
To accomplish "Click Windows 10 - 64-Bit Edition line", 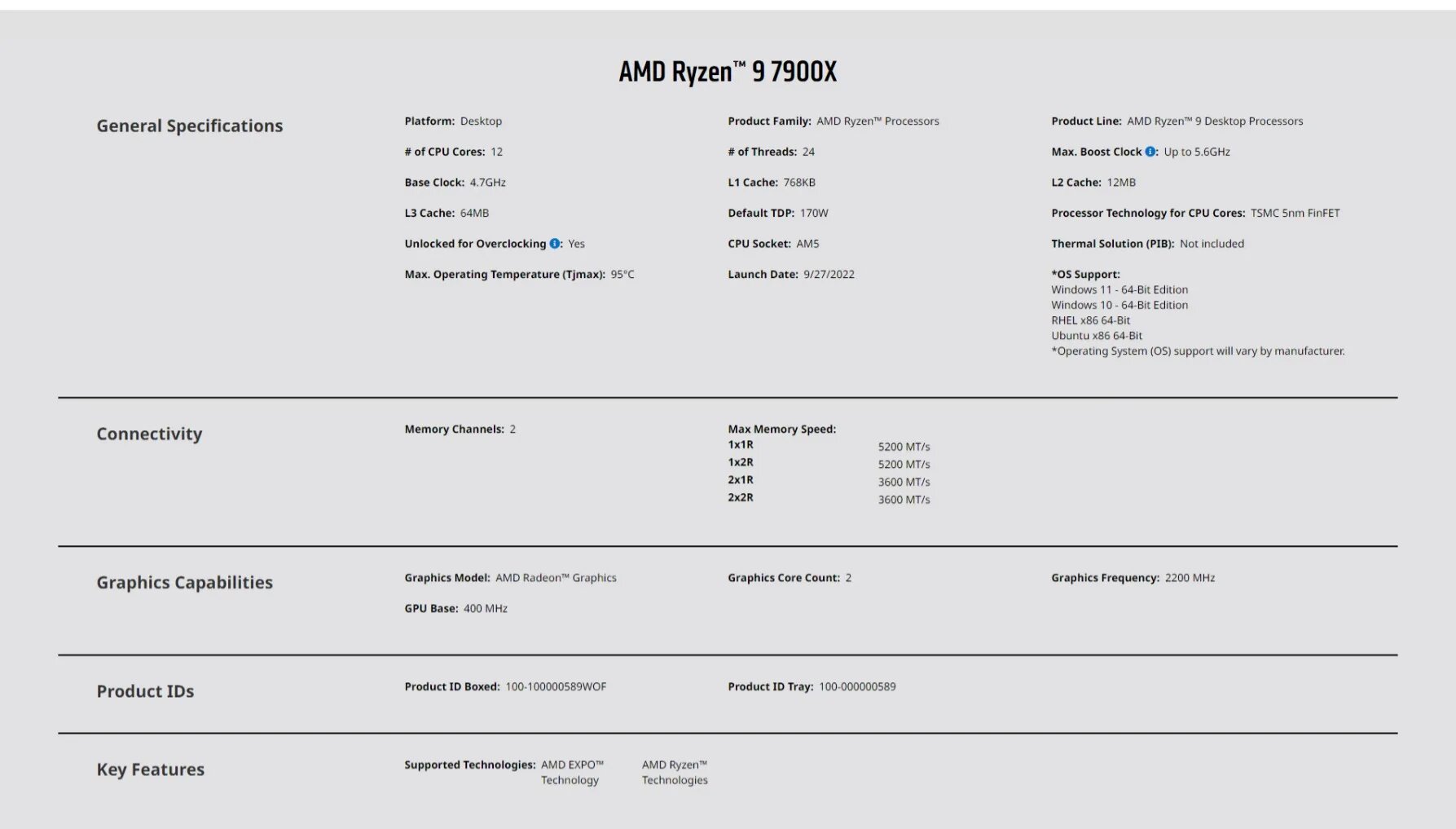I will click(x=1119, y=305).
